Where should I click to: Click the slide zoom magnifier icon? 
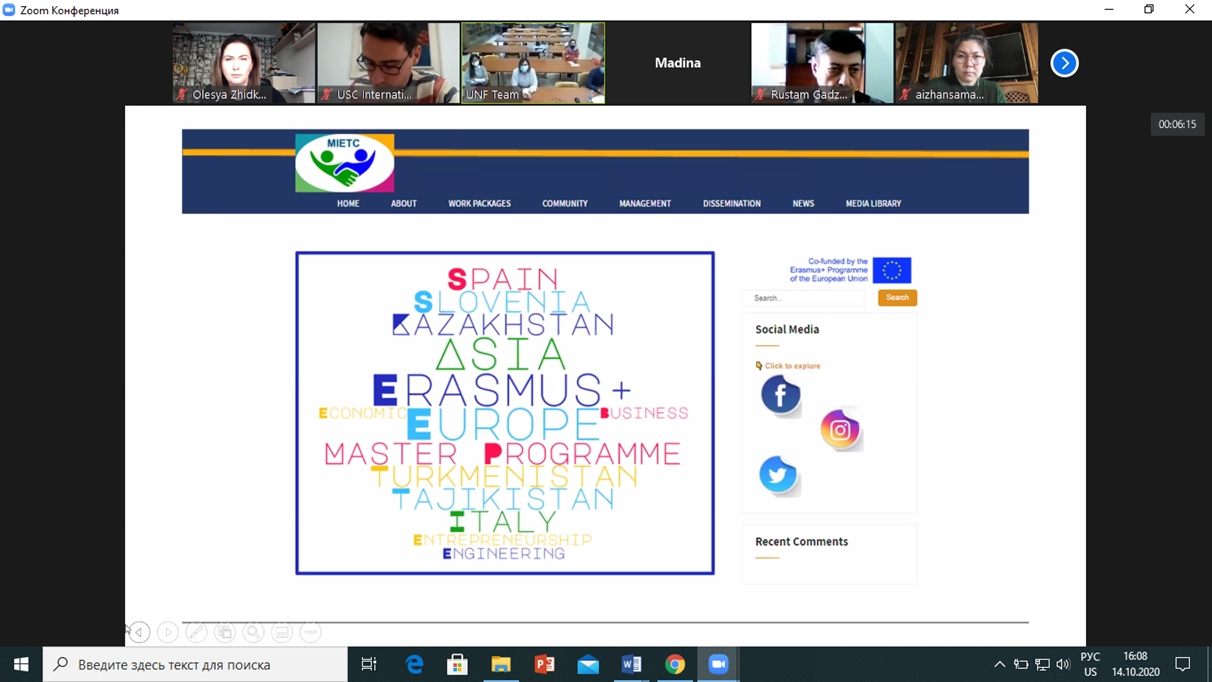point(253,632)
